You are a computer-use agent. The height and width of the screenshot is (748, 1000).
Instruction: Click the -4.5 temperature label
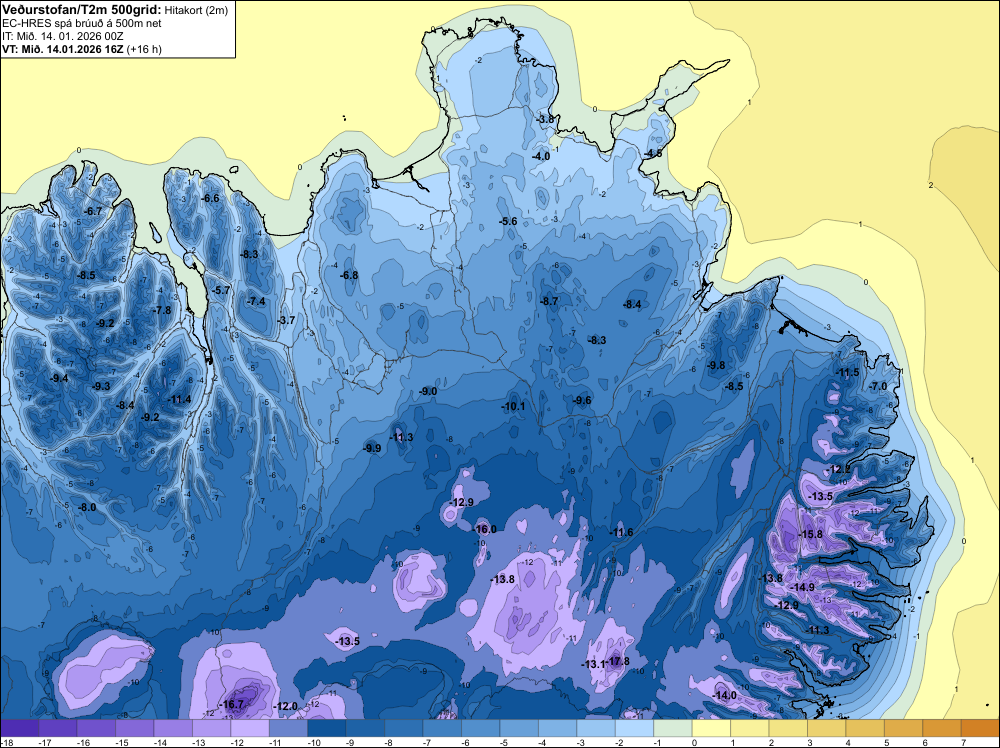pos(653,154)
